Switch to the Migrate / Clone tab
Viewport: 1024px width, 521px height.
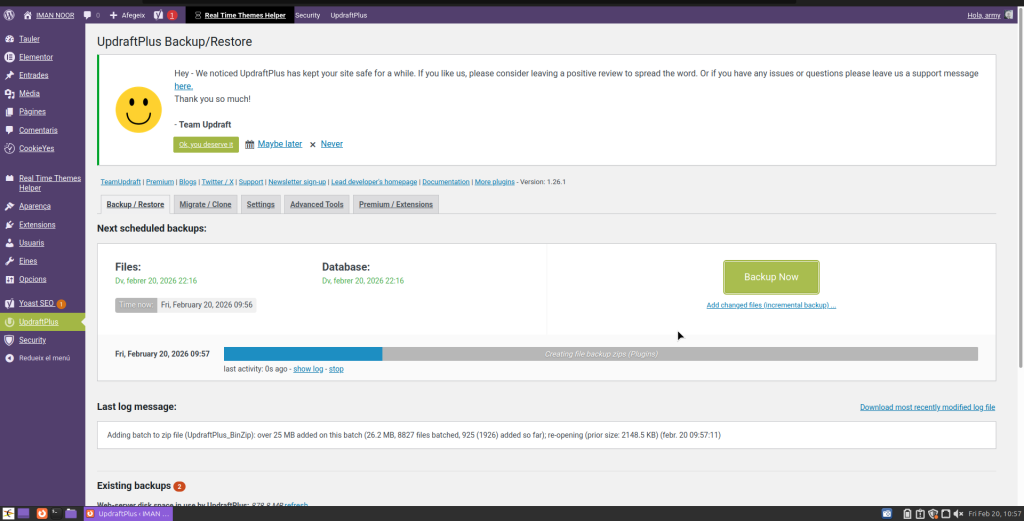(205, 204)
